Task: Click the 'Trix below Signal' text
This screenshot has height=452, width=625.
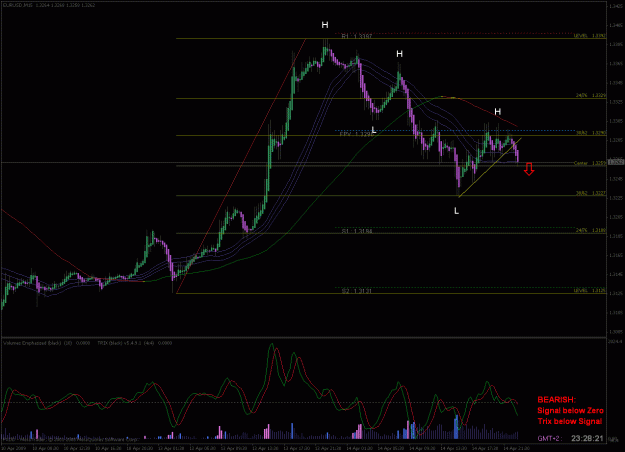Action: (x=570, y=421)
